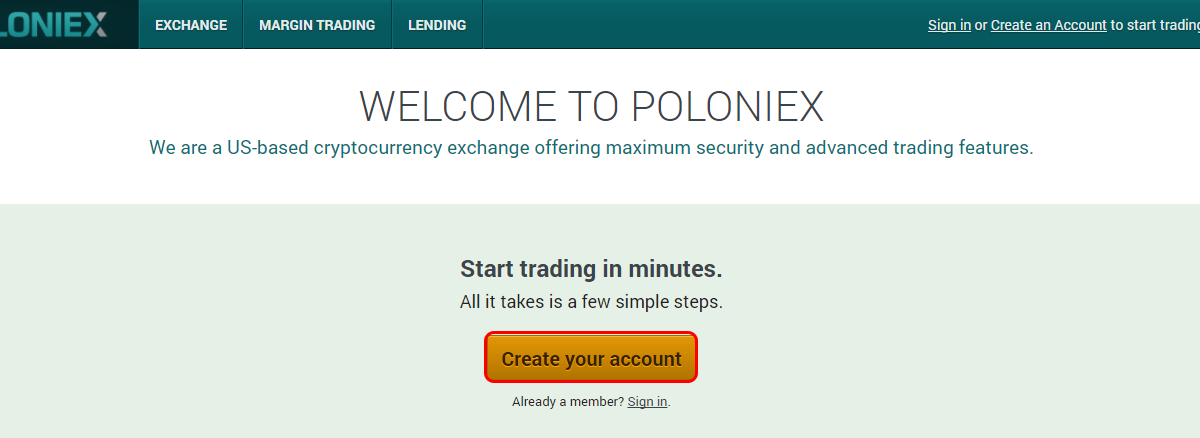Click Sign in link below Already a member
1200x438 pixels.
647,401
